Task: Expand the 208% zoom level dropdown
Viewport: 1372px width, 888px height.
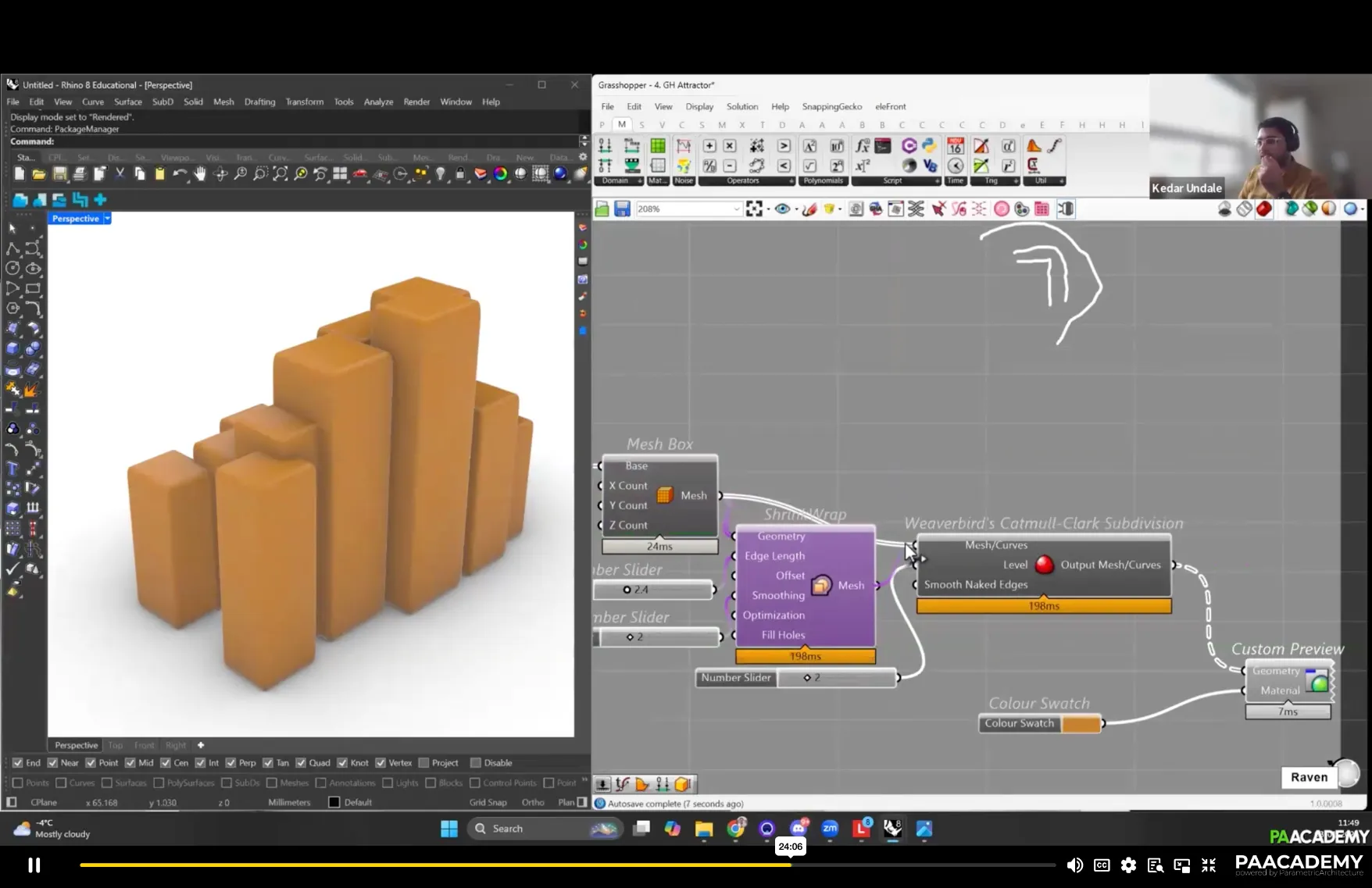Action: coord(736,209)
